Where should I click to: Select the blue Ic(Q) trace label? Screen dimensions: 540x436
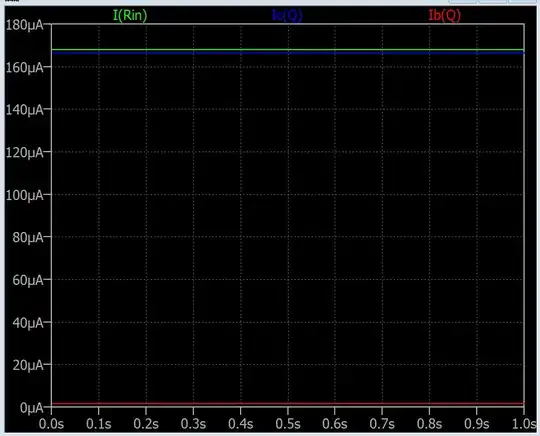pyautogui.click(x=287, y=15)
